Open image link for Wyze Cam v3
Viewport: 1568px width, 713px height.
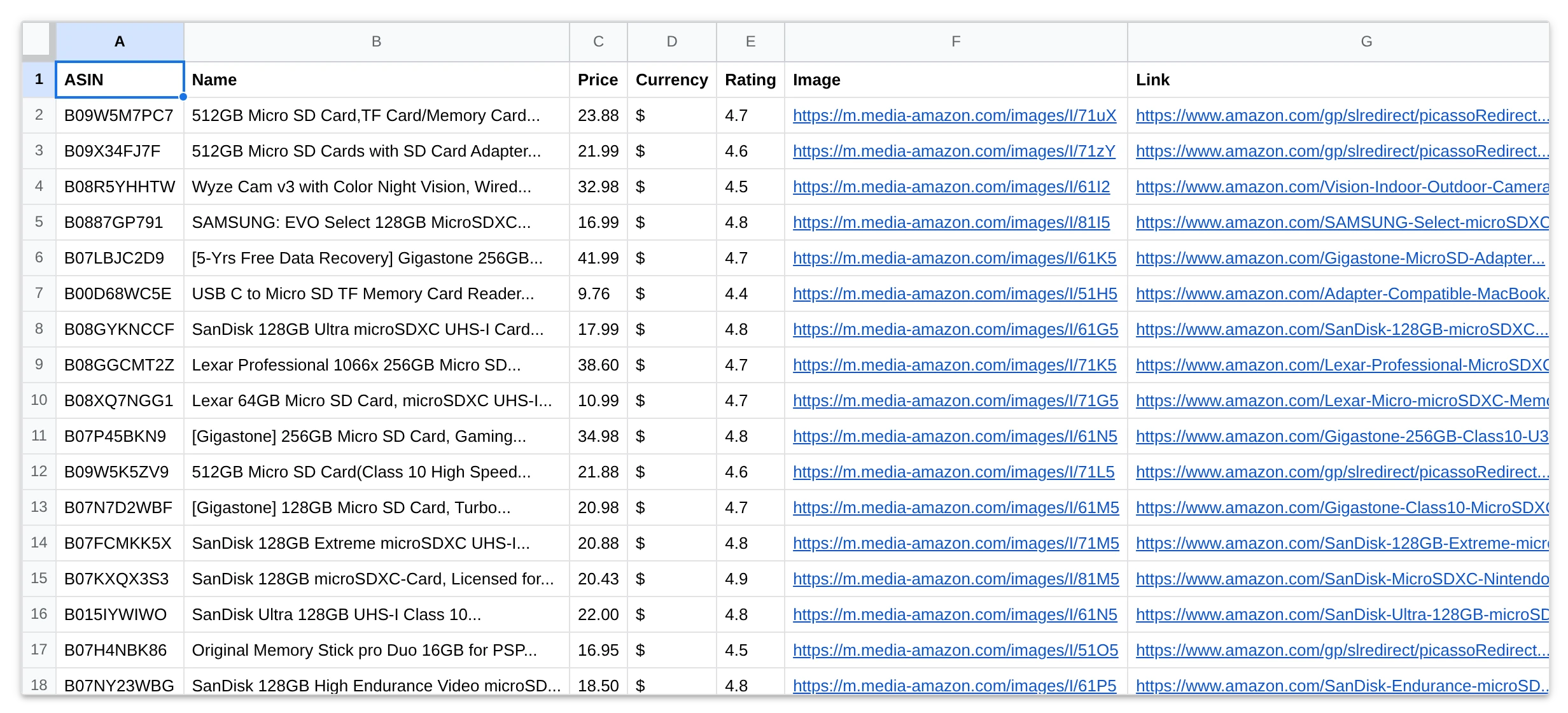(951, 187)
